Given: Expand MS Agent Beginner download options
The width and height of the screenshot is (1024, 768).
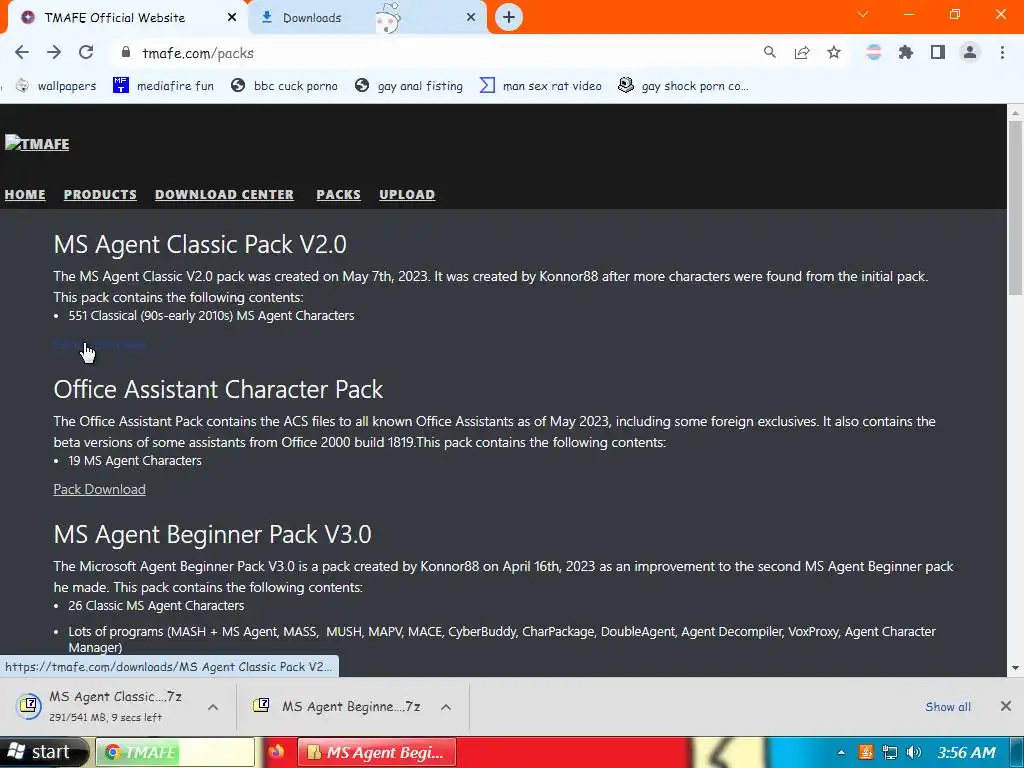Looking at the screenshot, I should [x=446, y=707].
